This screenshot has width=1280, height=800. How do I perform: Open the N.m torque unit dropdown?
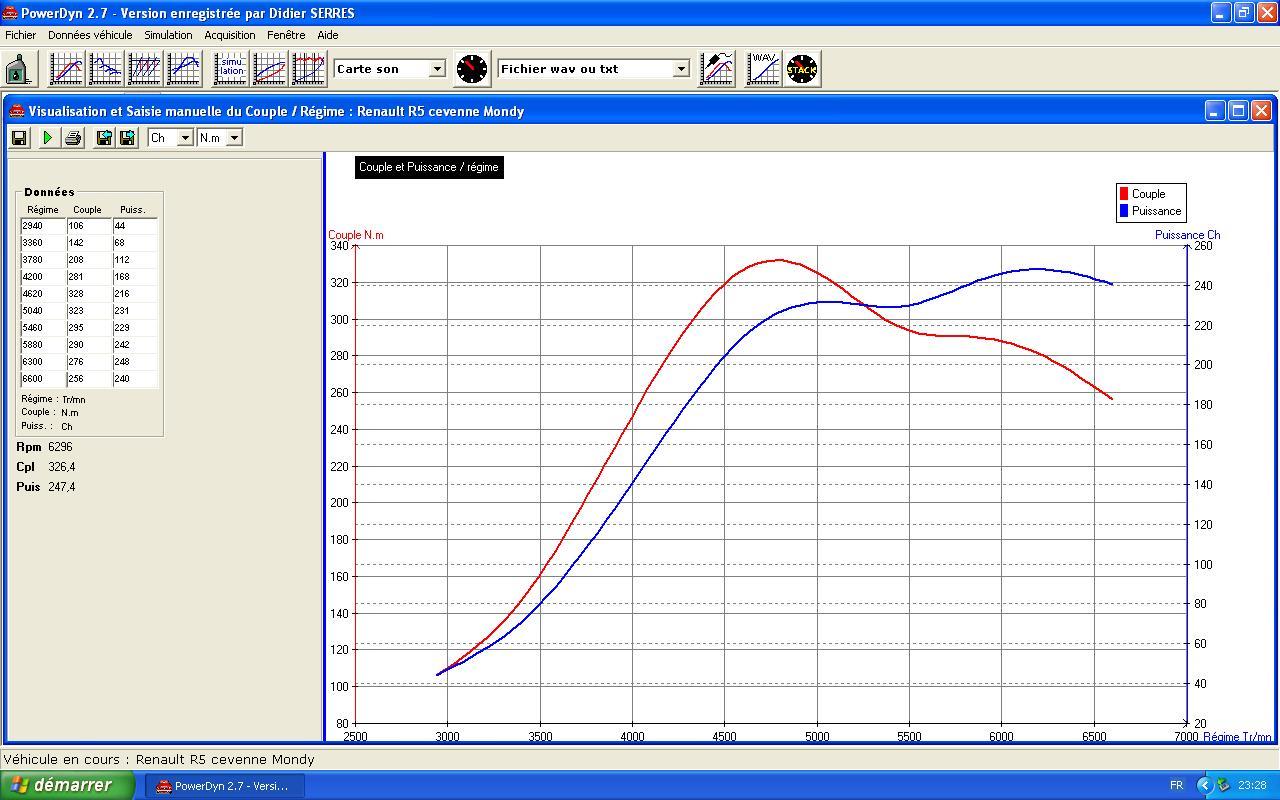pos(234,138)
